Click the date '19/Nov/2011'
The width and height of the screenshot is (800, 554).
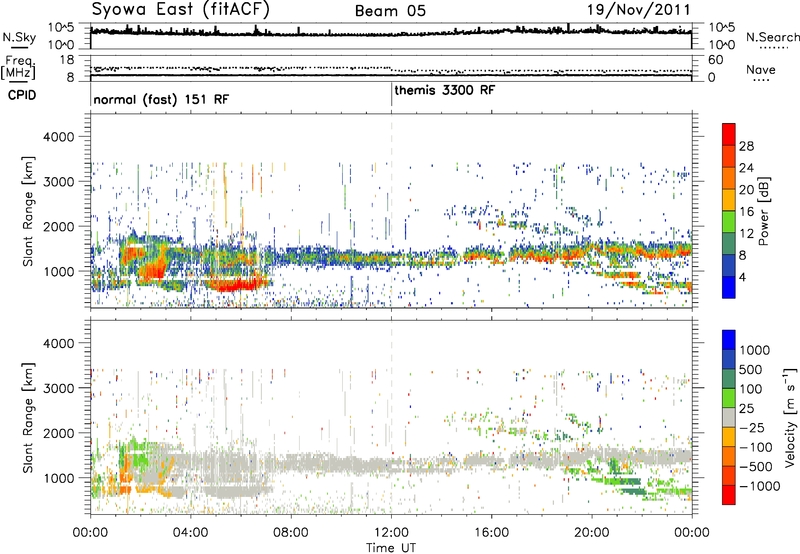click(639, 10)
